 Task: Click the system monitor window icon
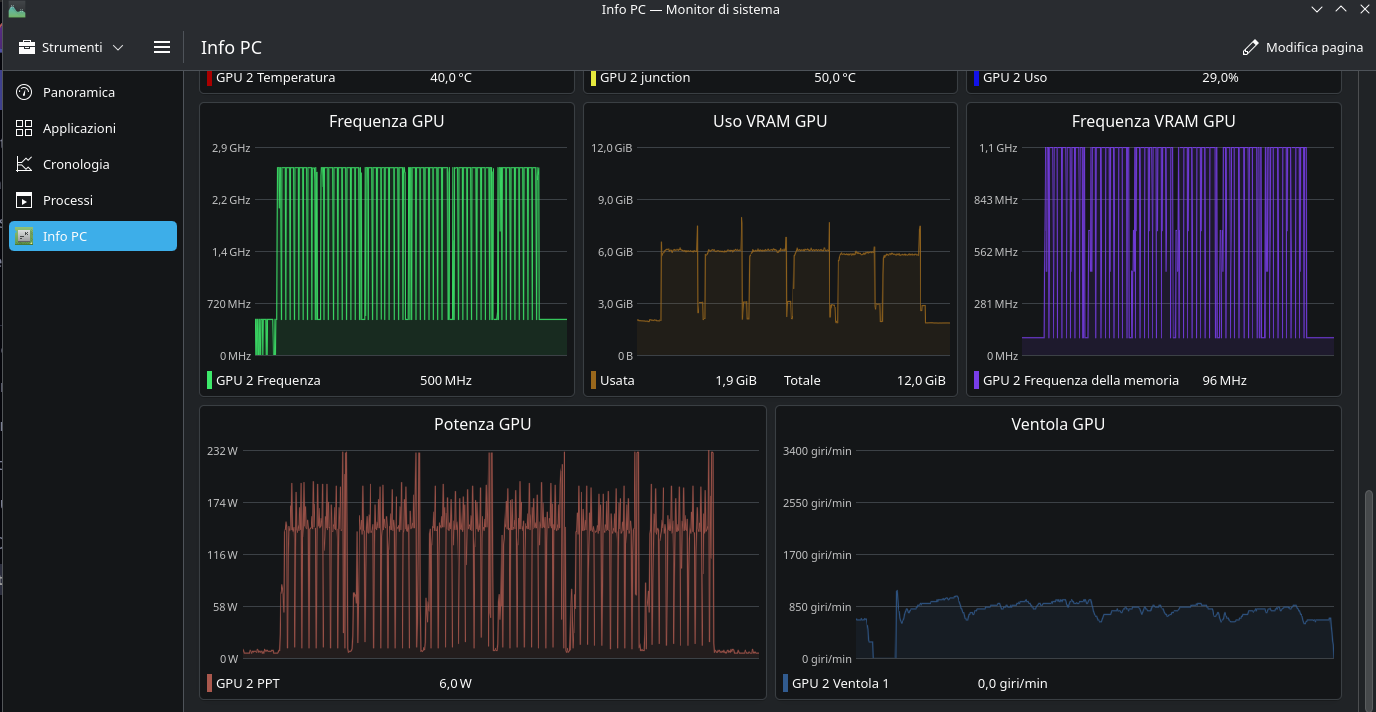point(16,10)
